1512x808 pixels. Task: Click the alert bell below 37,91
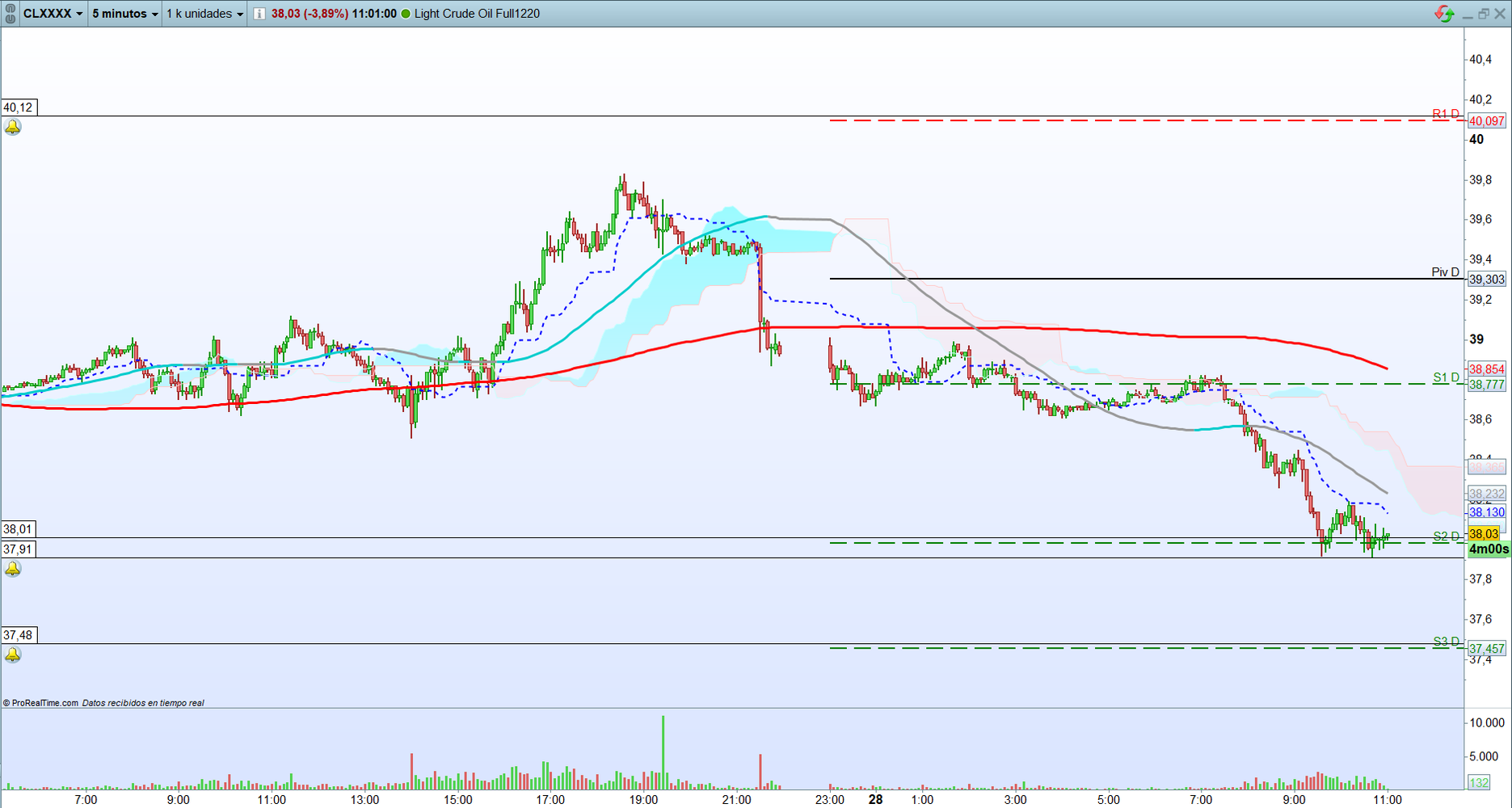13,570
